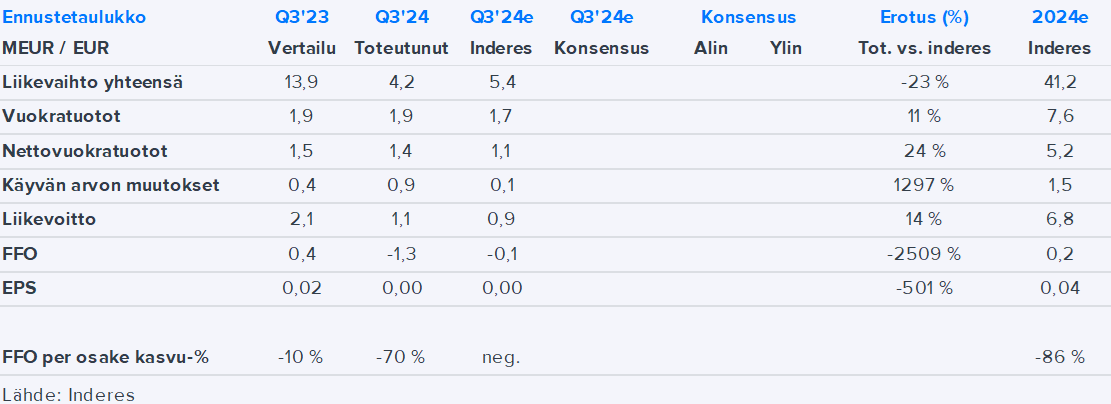1111x404 pixels.
Task: Click the Käyvän arvon muutokset row label
Action: click(x=111, y=185)
